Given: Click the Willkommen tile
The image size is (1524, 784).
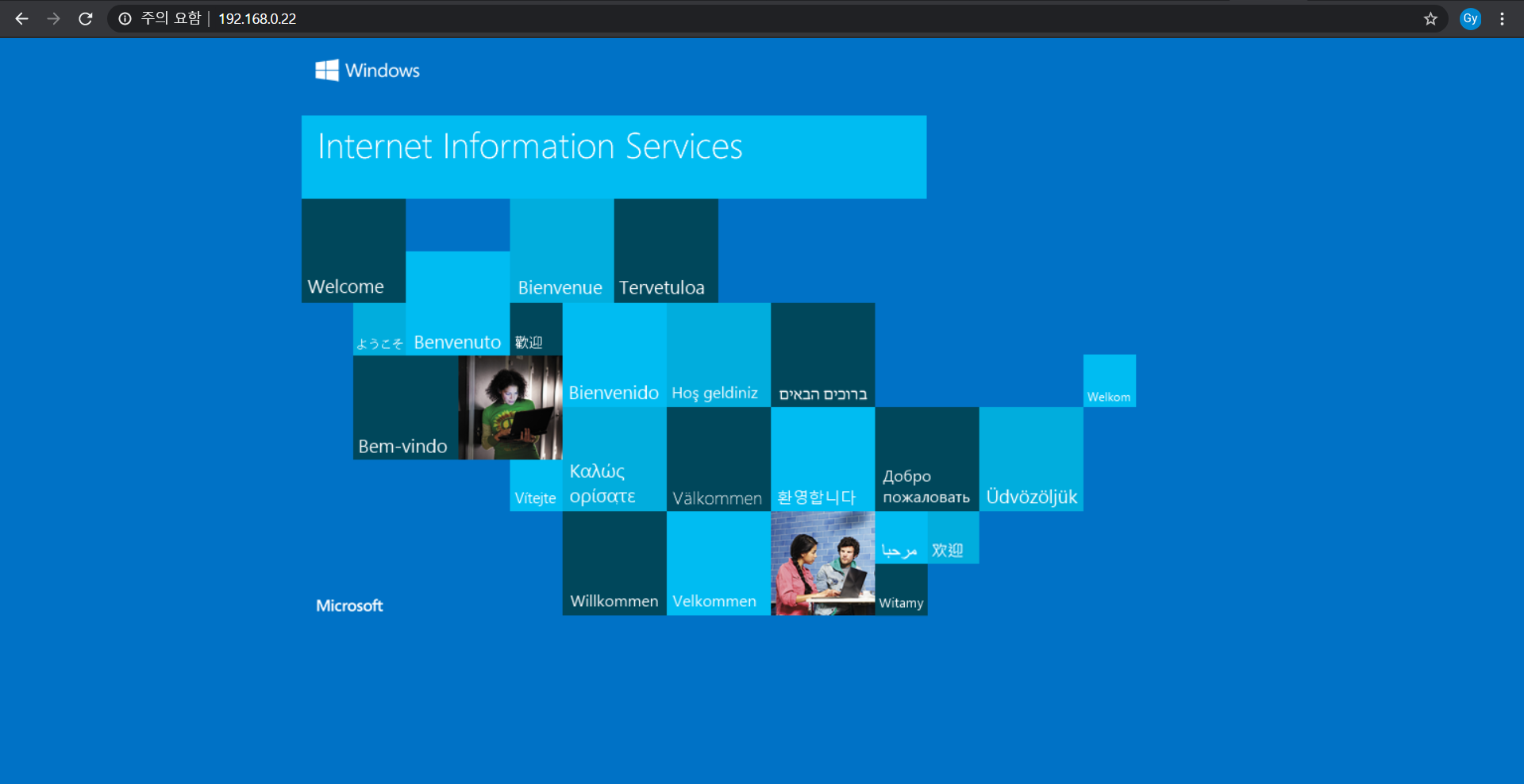Looking at the screenshot, I should 614,563.
